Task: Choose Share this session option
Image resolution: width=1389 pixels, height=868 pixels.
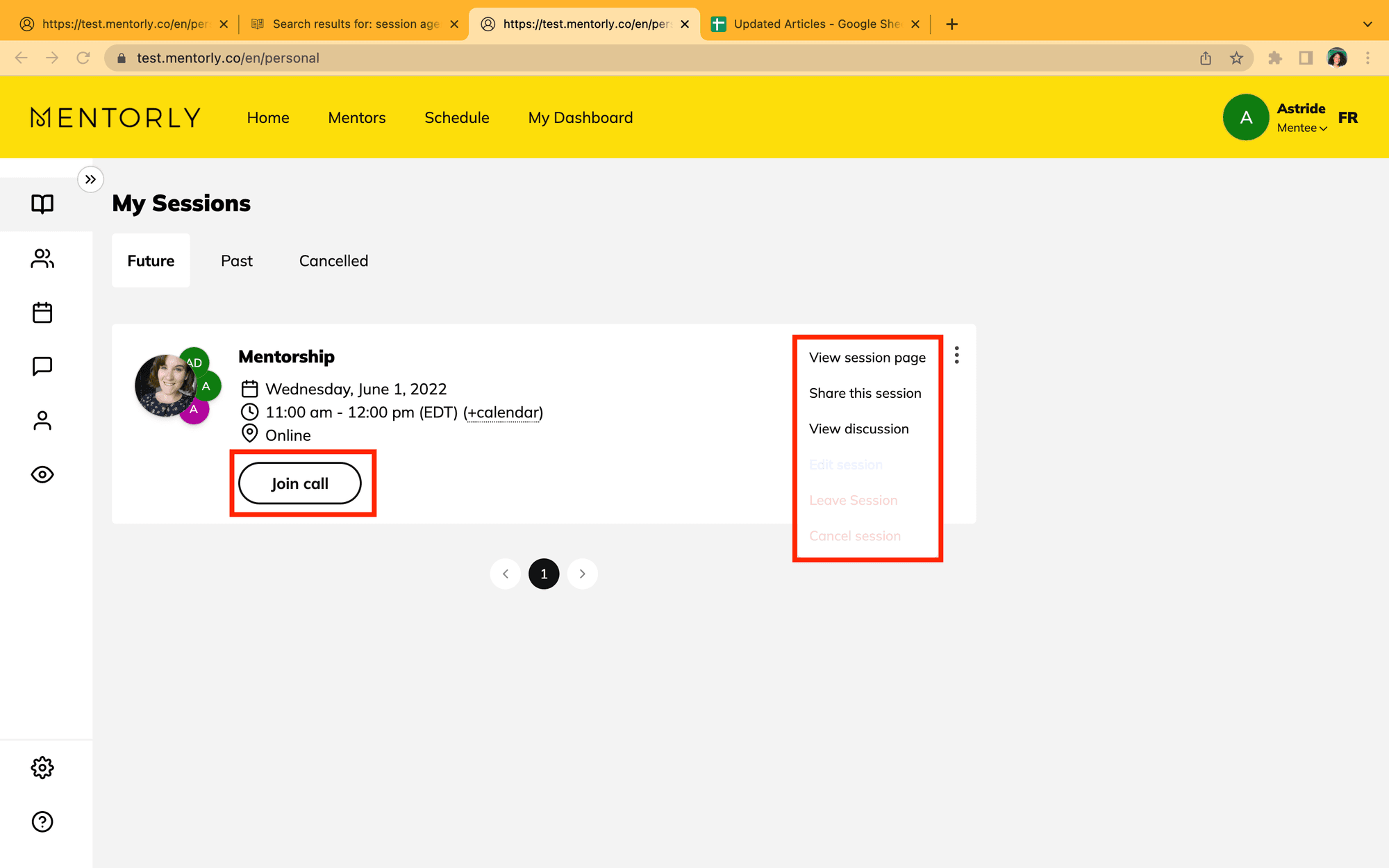Action: (865, 393)
